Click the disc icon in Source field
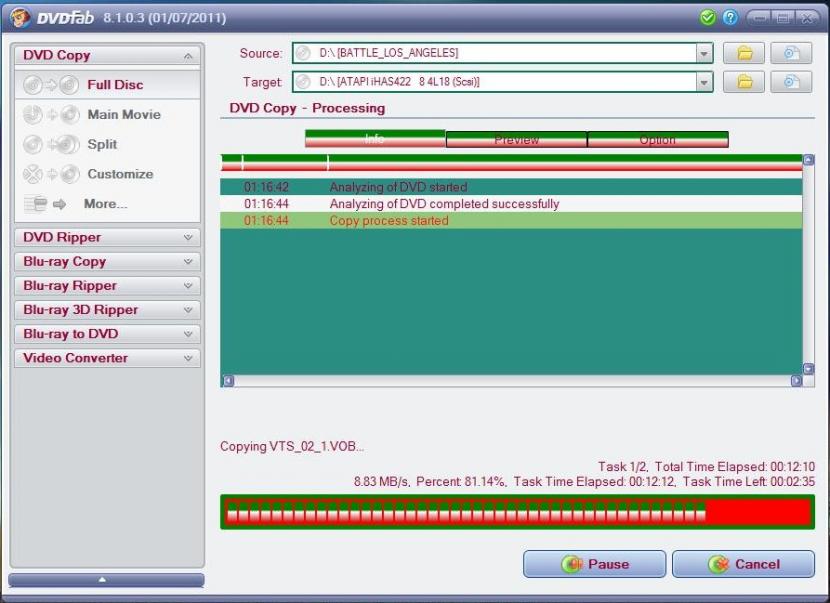Image resolution: width=830 pixels, height=603 pixels. tap(303, 53)
